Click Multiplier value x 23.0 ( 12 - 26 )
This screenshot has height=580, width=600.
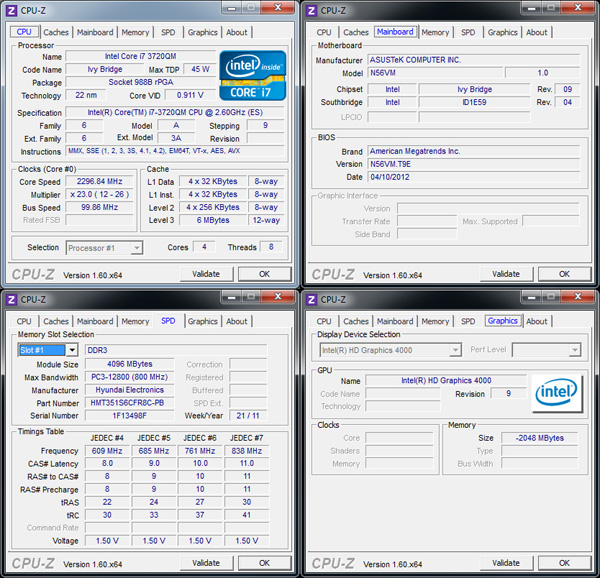99,194
